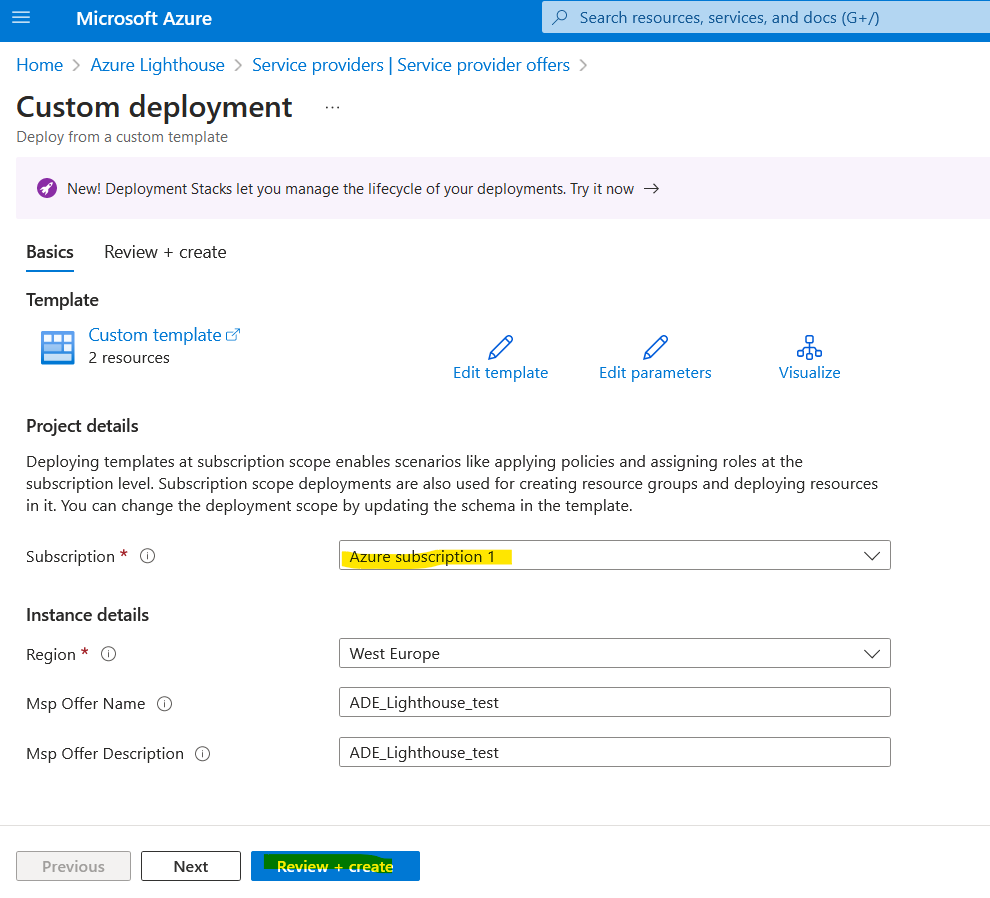Open the ellipsis menu beside Custom deployment

click(x=332, y=108)
